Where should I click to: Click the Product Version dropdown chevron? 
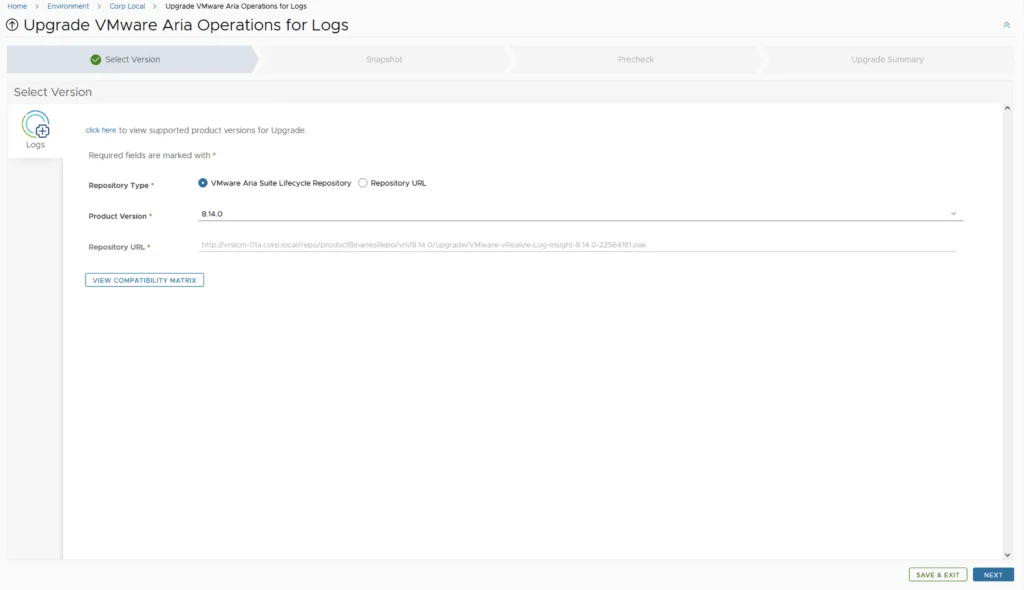tap(953, 214)
